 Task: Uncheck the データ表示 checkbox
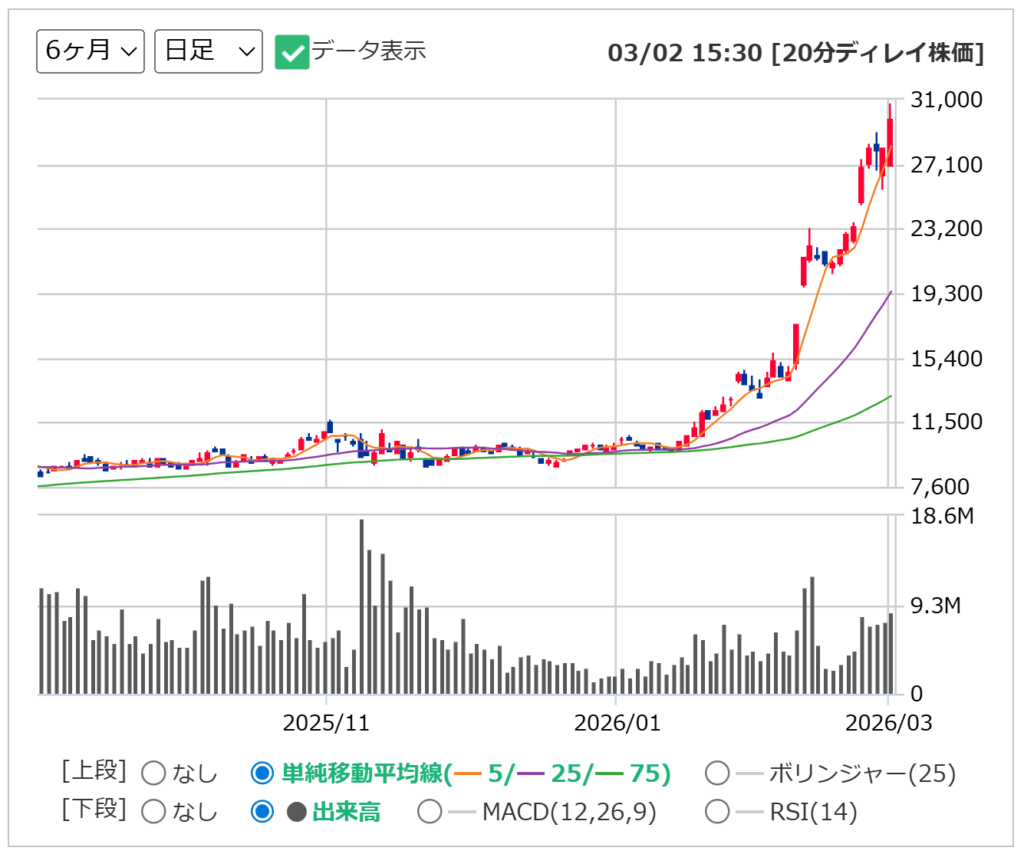click(x=291, y=51)
